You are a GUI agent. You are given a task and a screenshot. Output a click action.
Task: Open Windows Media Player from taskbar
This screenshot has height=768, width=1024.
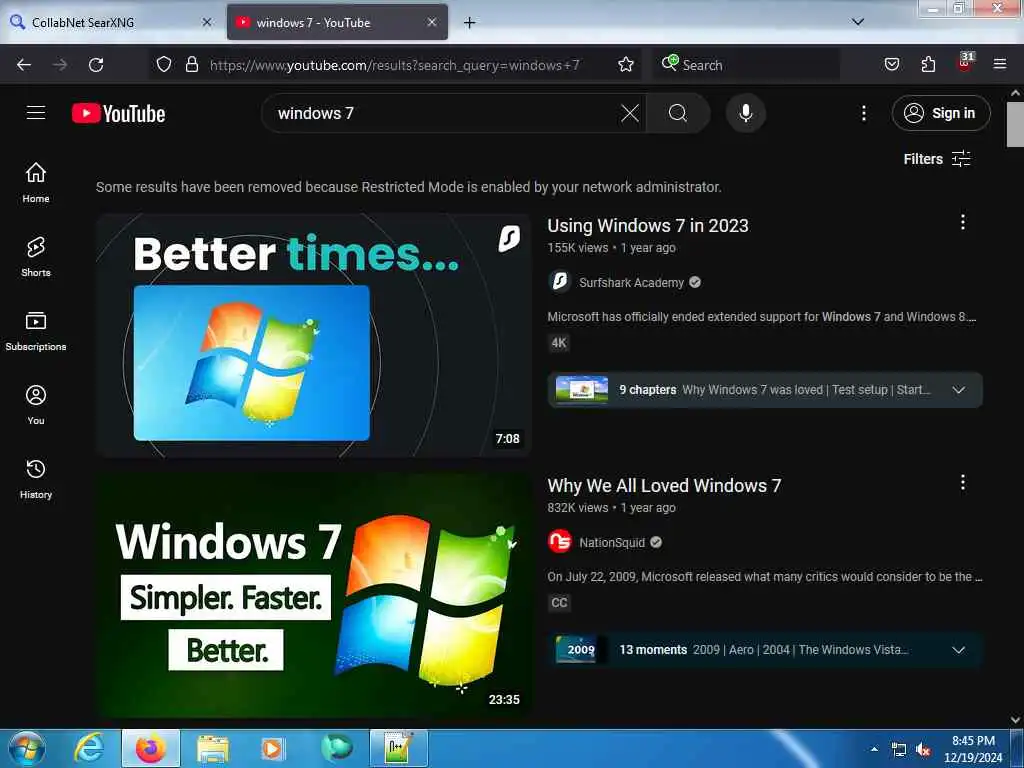coord(273,748)
